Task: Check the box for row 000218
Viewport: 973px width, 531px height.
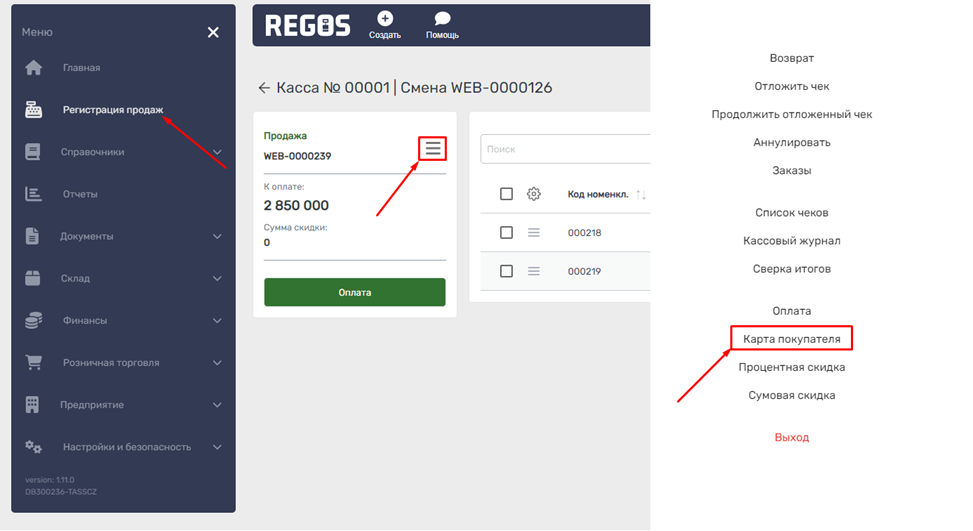Action: pos(506,232)
